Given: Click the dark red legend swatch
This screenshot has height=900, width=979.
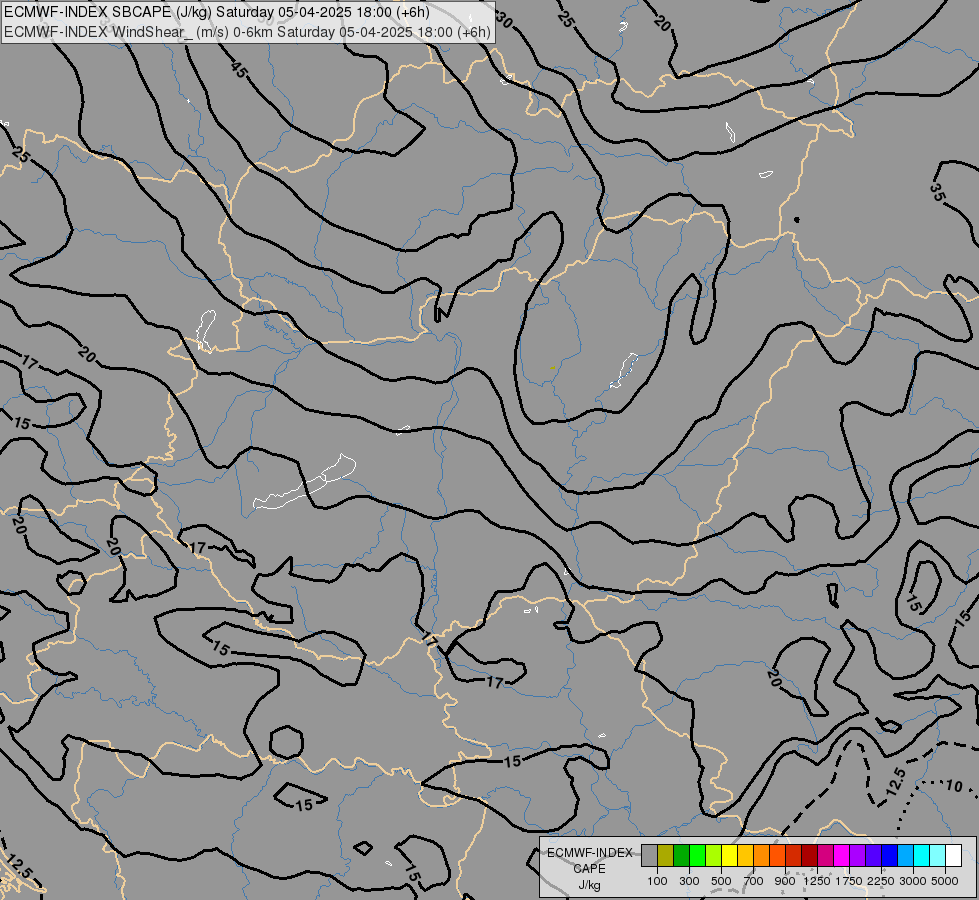Looking at the screenshot, I should (809, 855).
